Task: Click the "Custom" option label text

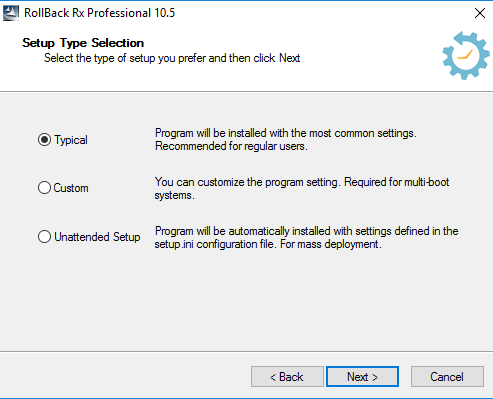Action: pyautogui.click(x=71, y=188)
